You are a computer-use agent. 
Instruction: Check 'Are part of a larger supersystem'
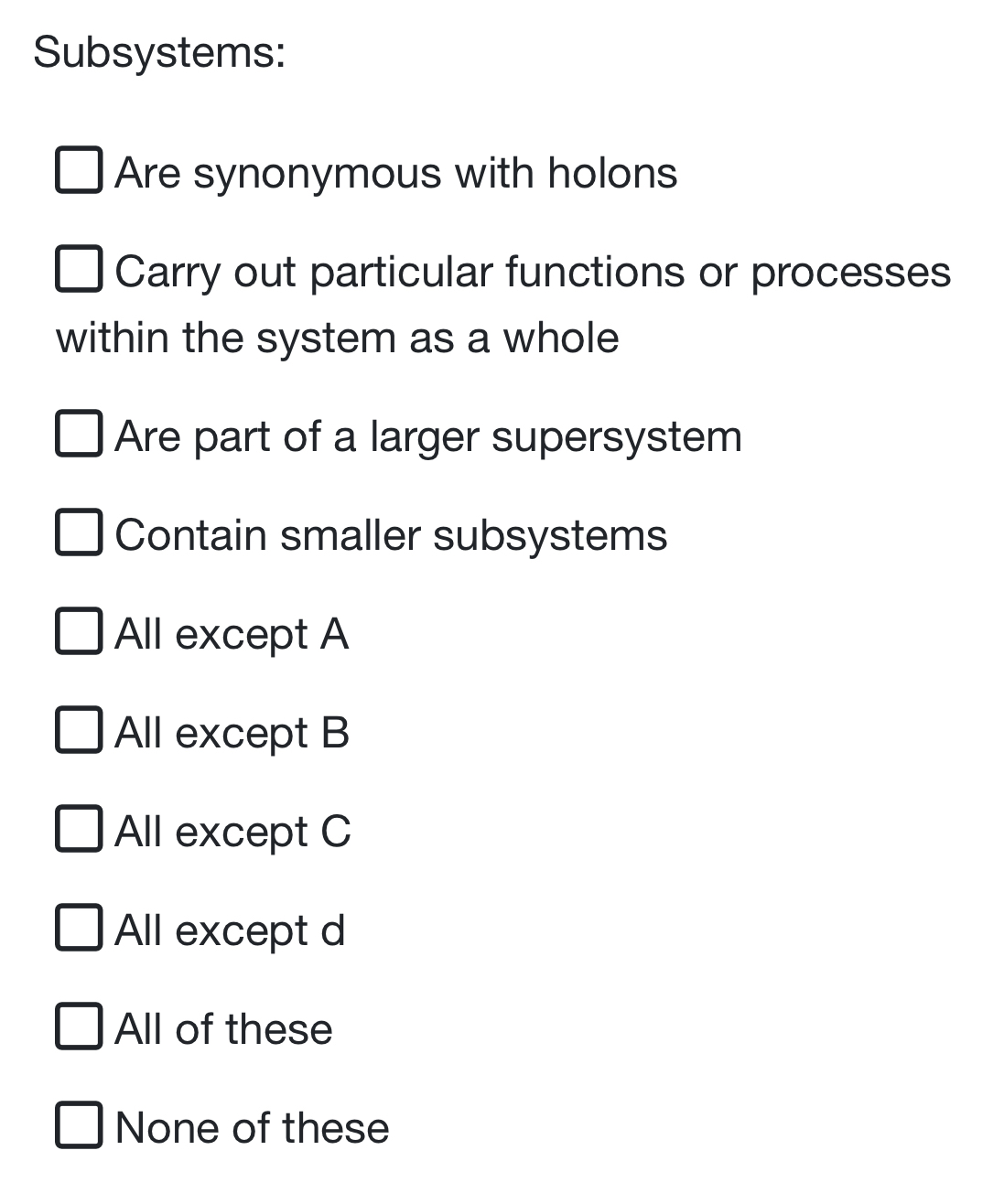point(80,435)
